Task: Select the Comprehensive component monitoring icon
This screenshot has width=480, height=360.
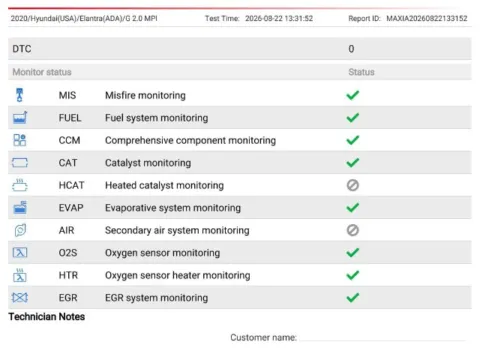Action: (20, 140)
